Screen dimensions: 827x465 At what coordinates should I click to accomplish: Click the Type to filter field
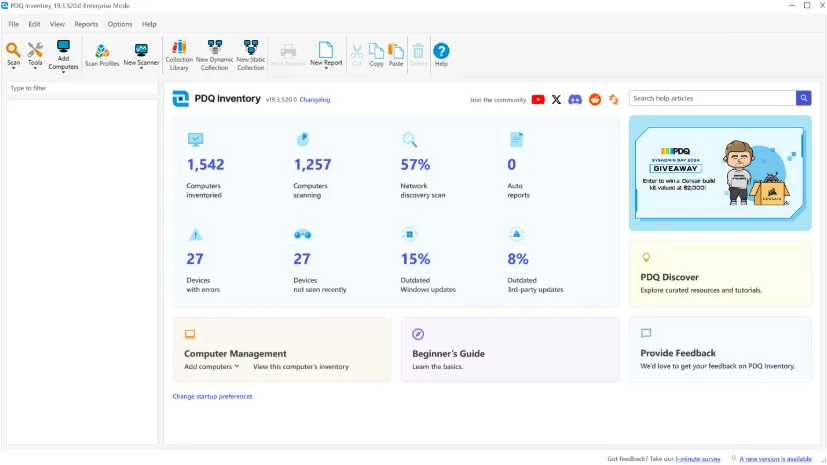click(x=82, y=88)
